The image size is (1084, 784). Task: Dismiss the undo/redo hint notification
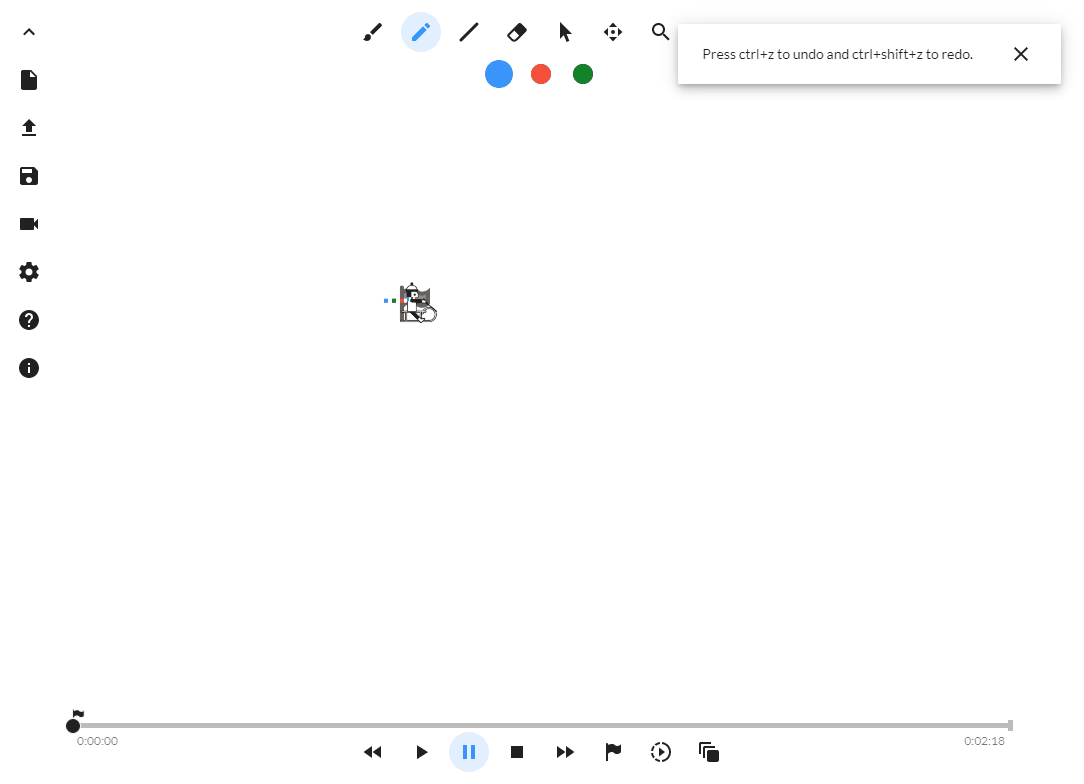[1021, 54]
